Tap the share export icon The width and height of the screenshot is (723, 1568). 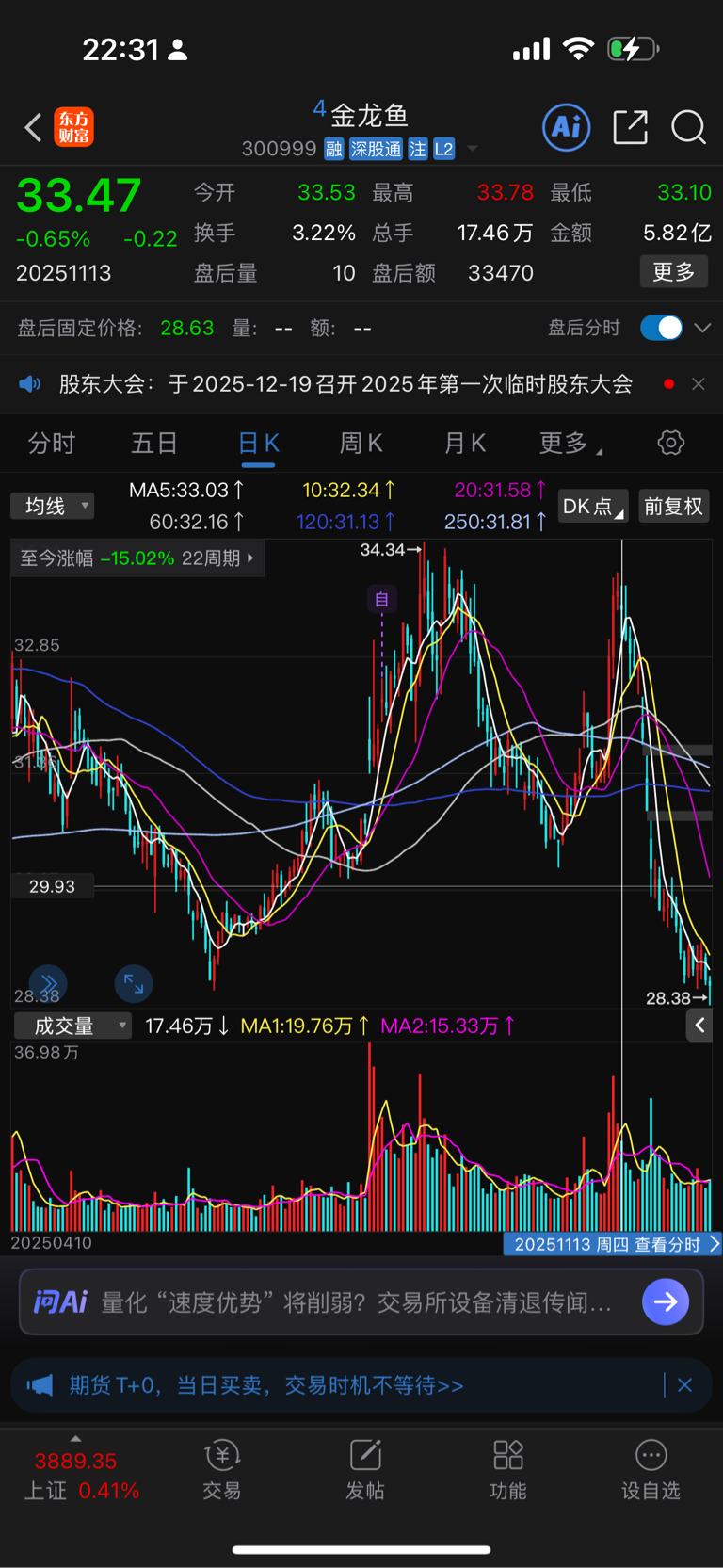tap(630, 127)
